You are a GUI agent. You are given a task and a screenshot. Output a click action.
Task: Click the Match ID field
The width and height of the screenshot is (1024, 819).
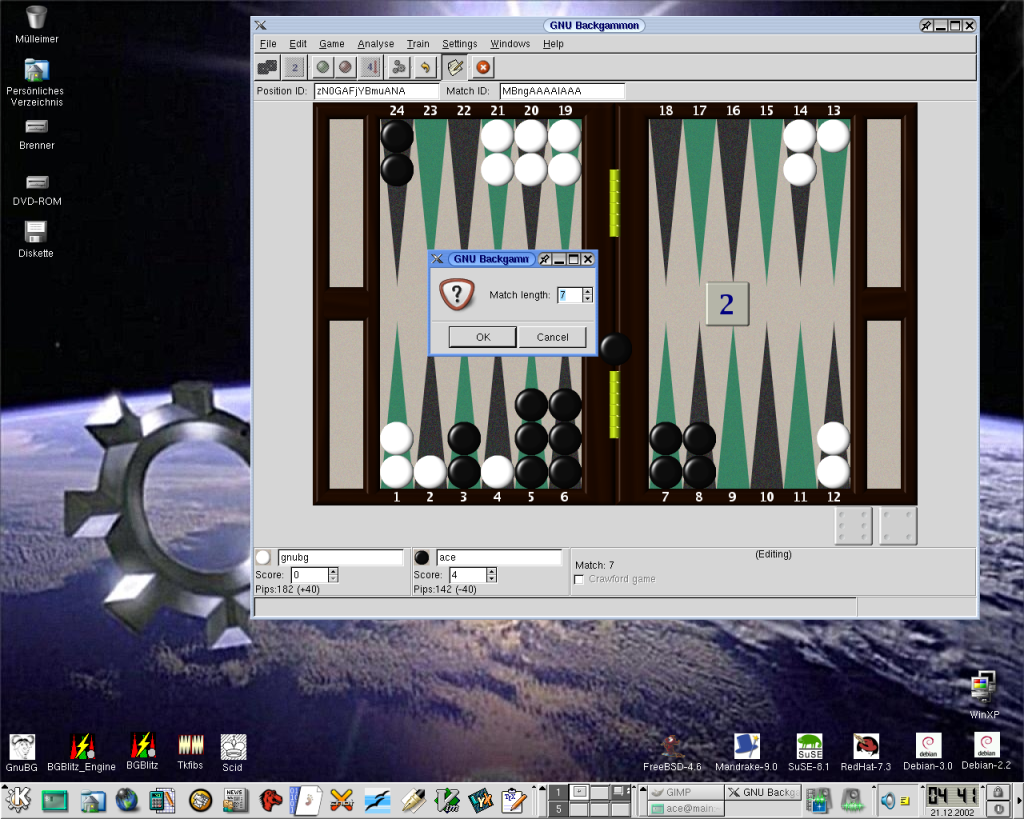562,91
